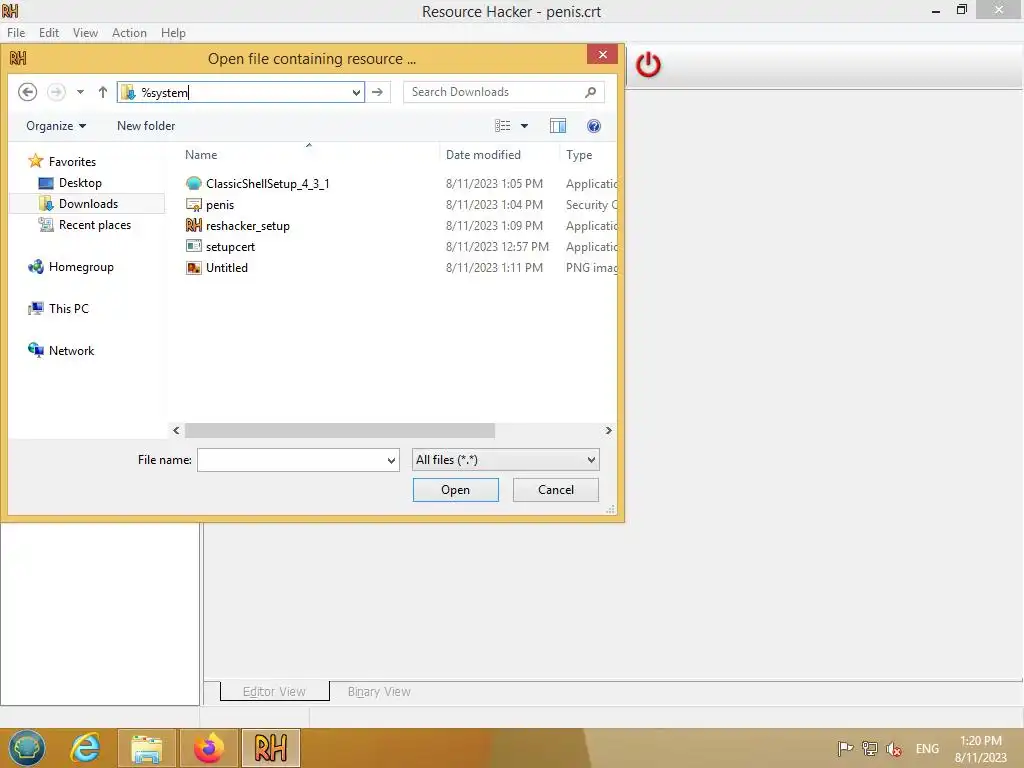Image resolution: width=1024 pixels, height=768 pixels.
Task: Open the All files (*.*) type dropdown
Action: [x=505, y=460]
